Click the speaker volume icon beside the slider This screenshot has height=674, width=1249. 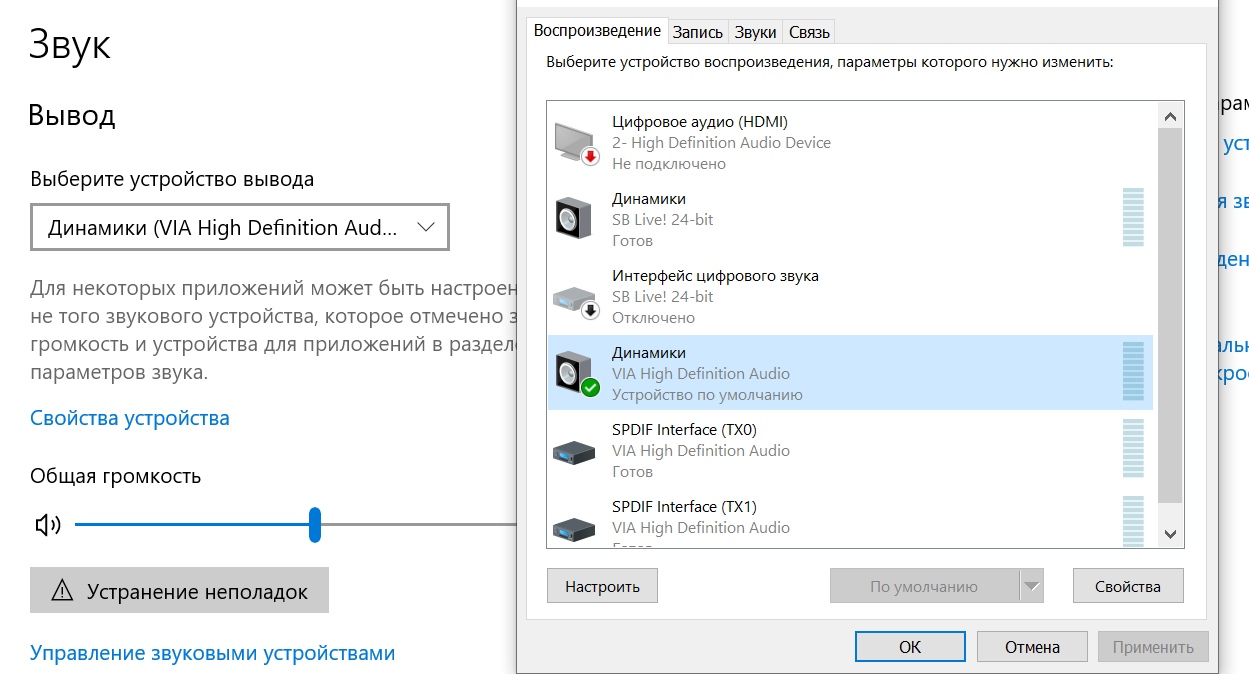(x=48, y=525)
